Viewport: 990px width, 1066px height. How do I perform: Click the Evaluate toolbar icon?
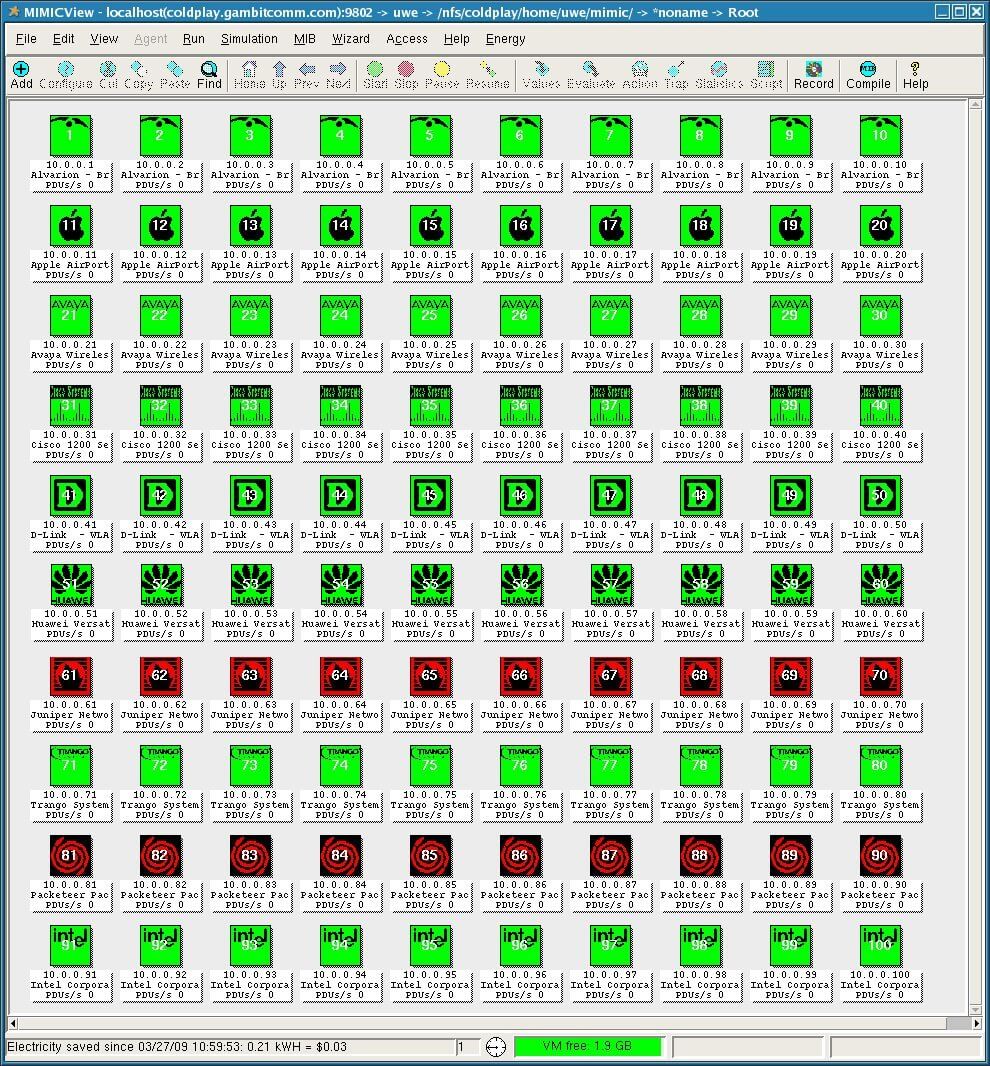[591, 75]
